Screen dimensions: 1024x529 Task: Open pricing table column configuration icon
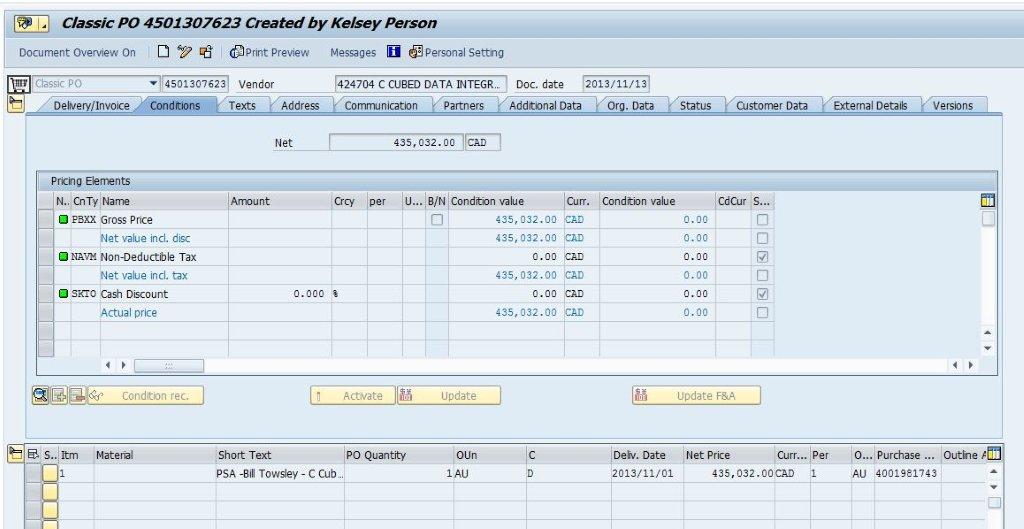tap(988, 201)
